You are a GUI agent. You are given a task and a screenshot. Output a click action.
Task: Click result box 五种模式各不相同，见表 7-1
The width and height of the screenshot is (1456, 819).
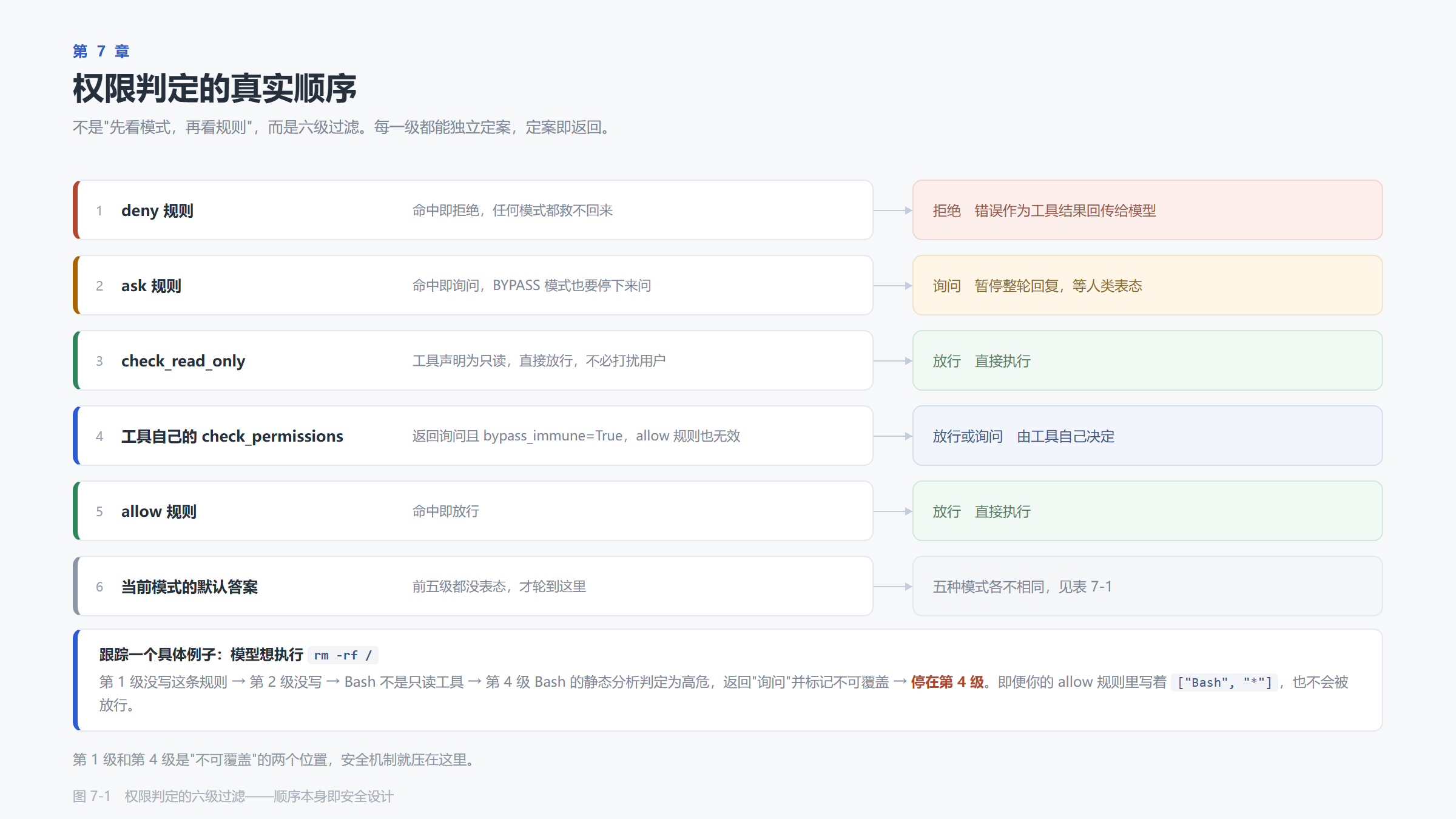pos(1147,586)
